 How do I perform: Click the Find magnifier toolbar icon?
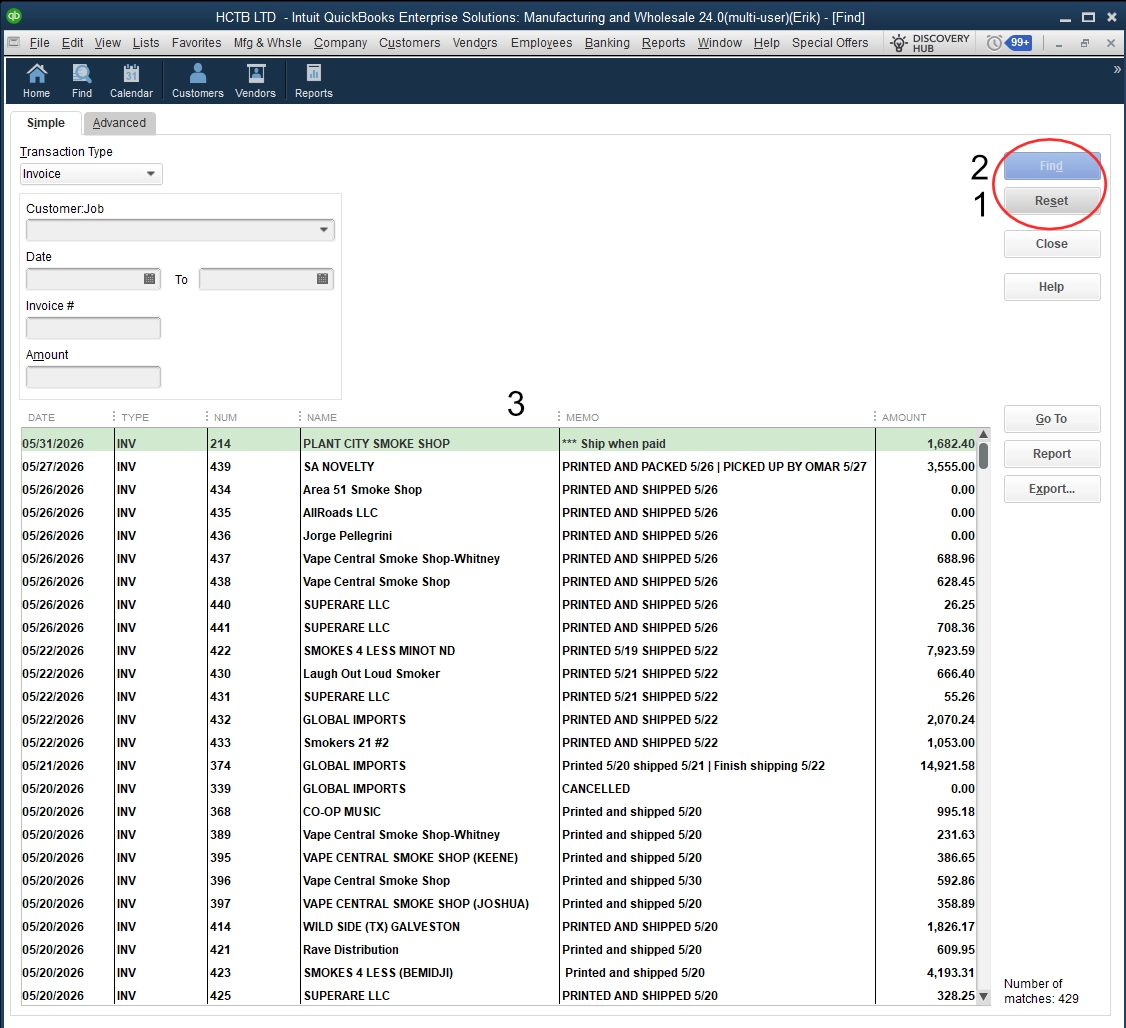82,80
